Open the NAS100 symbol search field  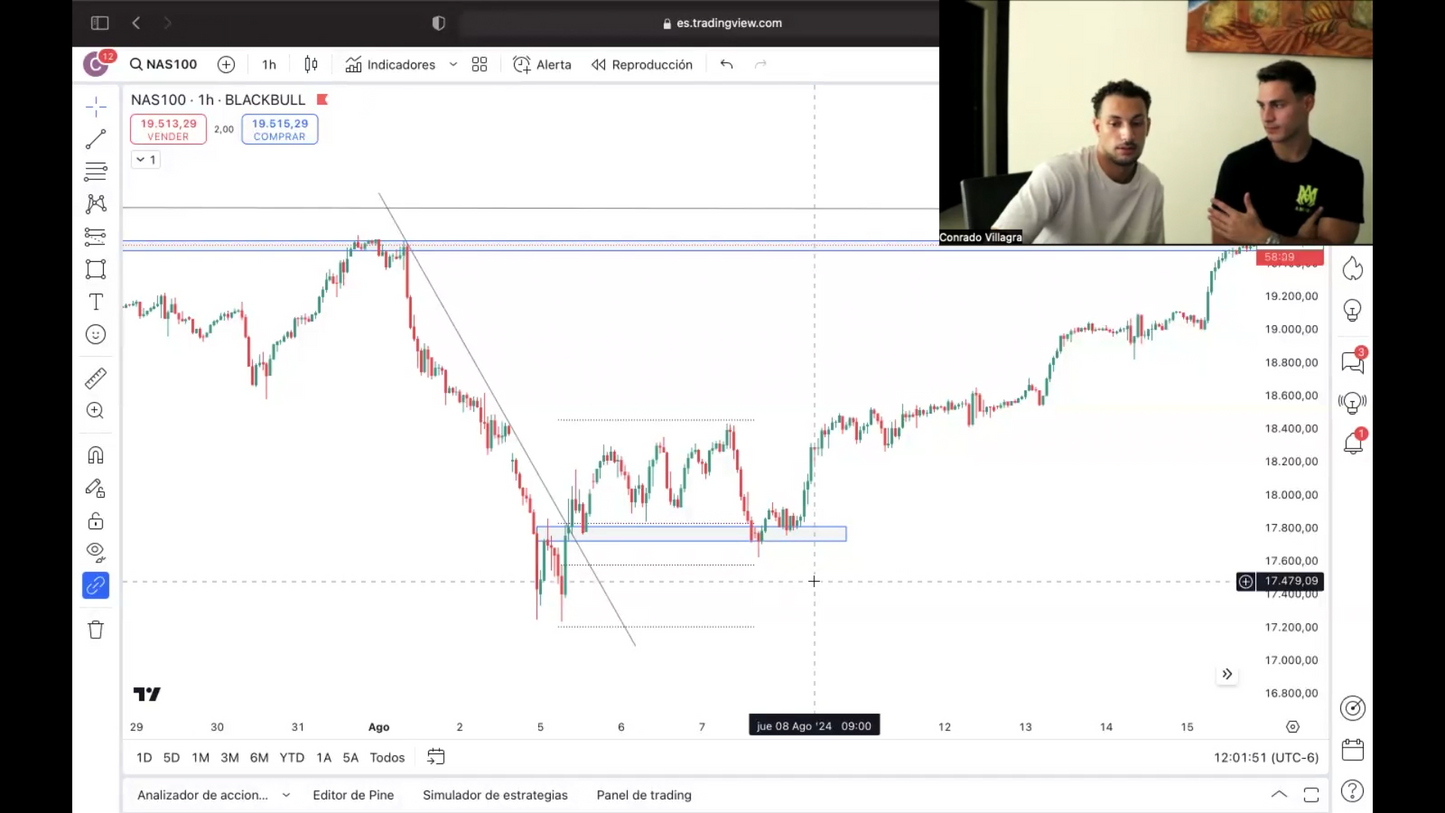(164, 65)
